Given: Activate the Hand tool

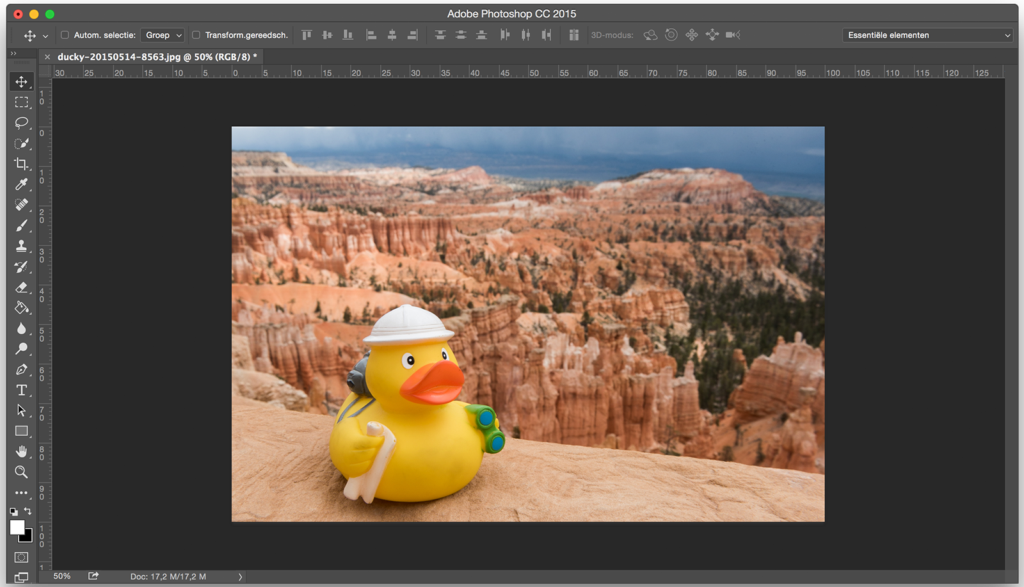Looking at the screenshot, I should pyautogui.click(x=21, y=452).
